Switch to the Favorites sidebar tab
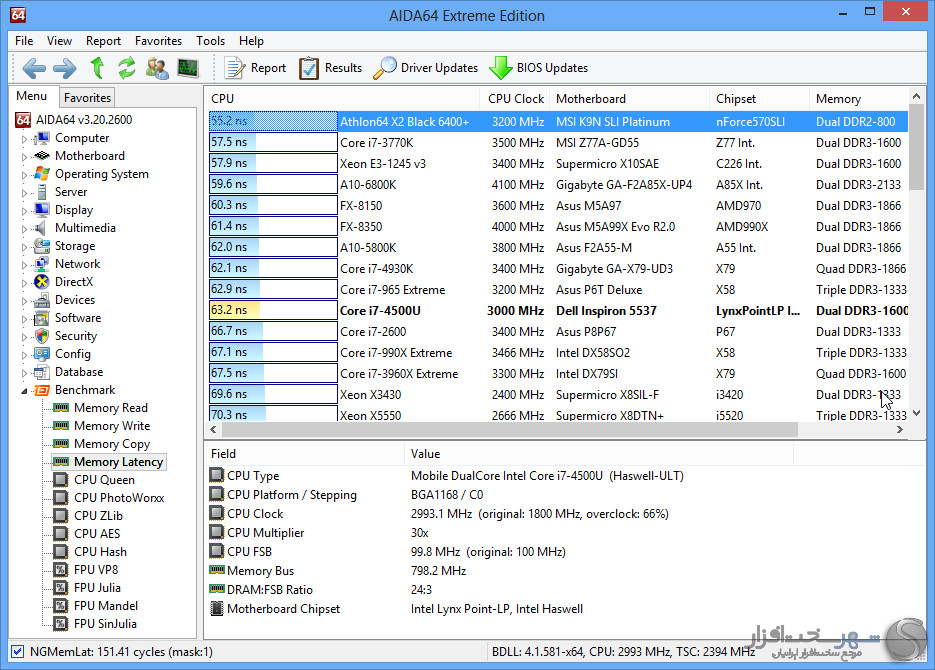This screenshot has width=935, height=670. (87, 97)
